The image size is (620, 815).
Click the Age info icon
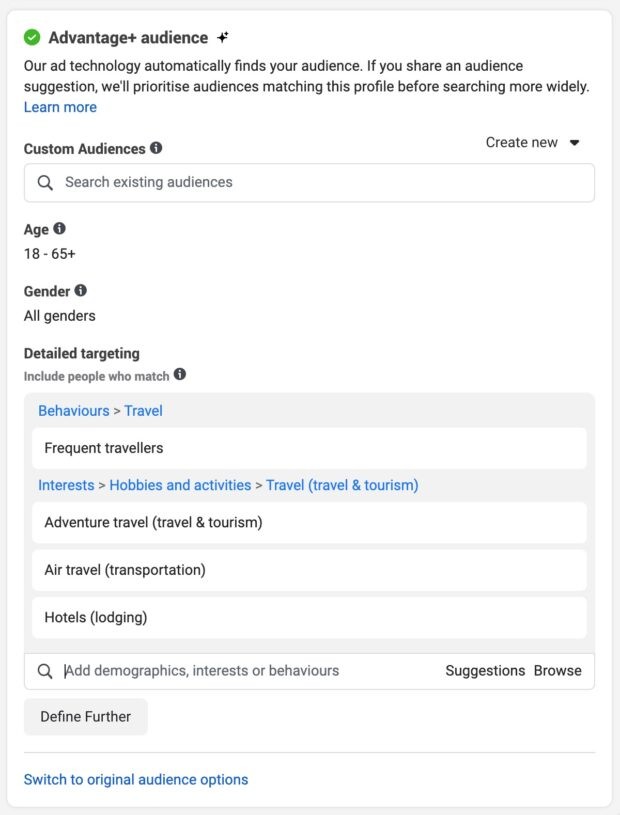tap(60, 228)
